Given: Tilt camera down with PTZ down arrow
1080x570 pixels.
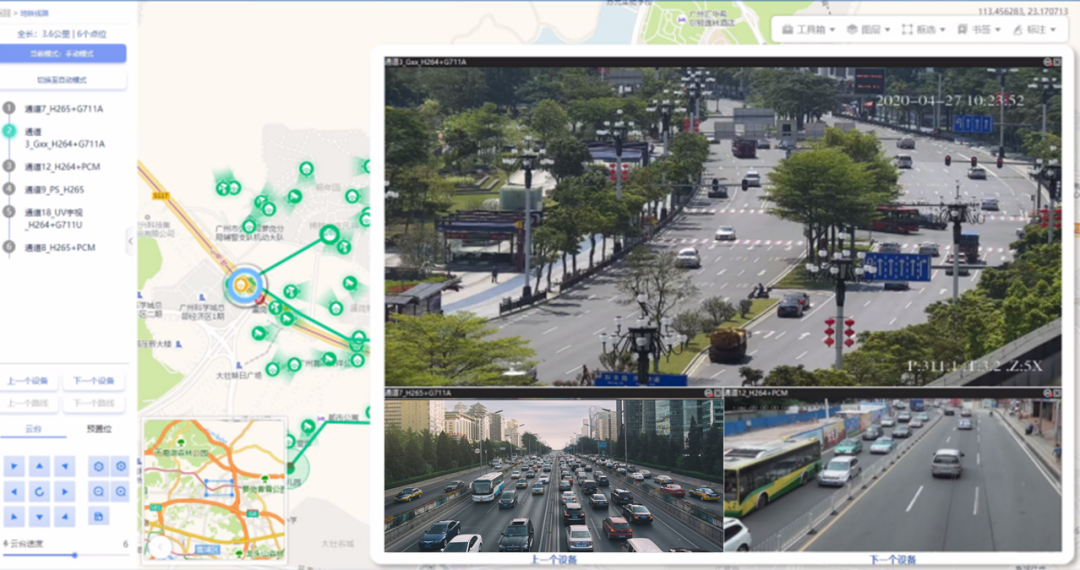Looking at the screenshot, I should [x=38, y=517].
